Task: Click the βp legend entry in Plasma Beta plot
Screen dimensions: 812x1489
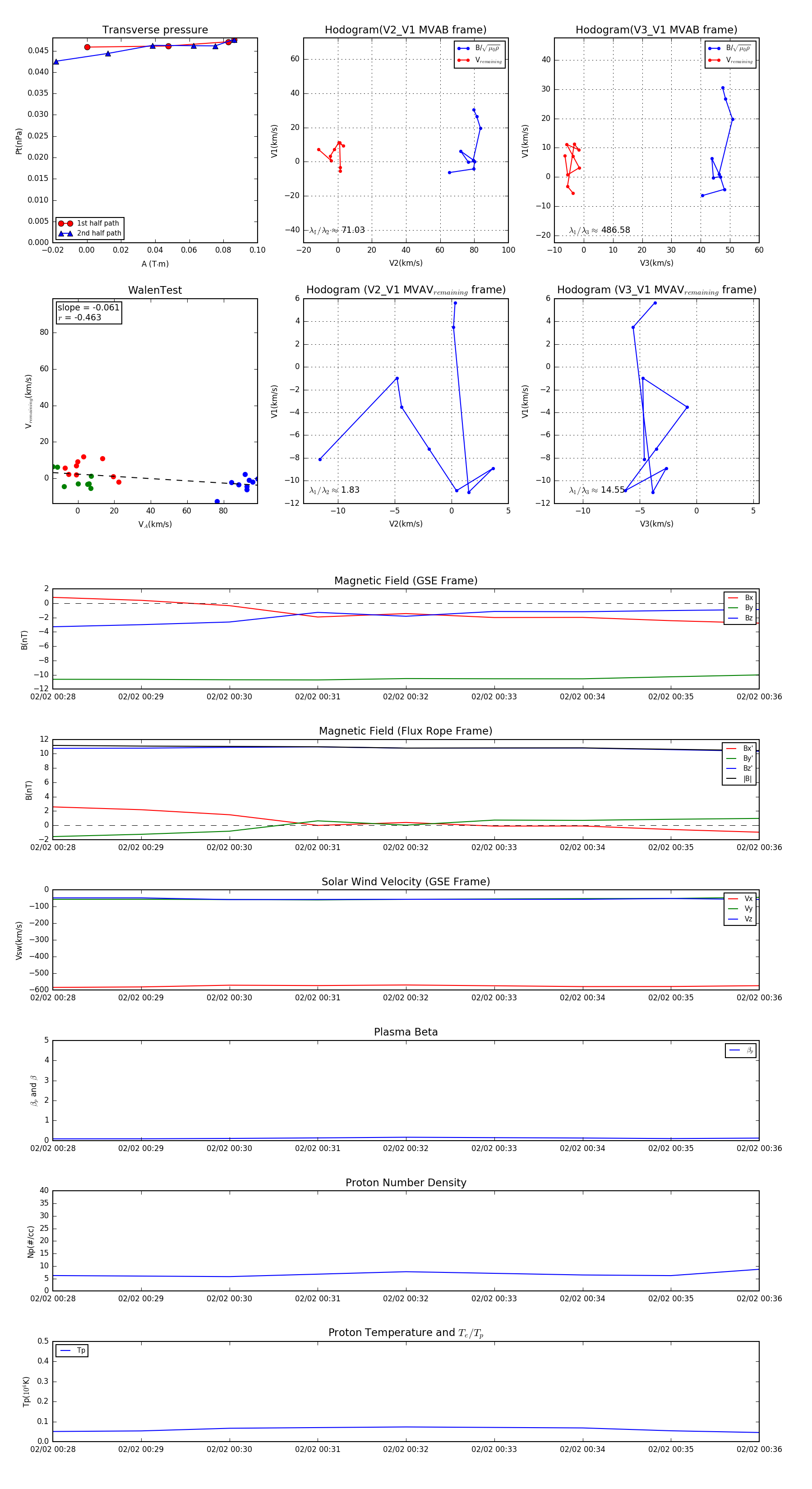Action: (741, 1050)
